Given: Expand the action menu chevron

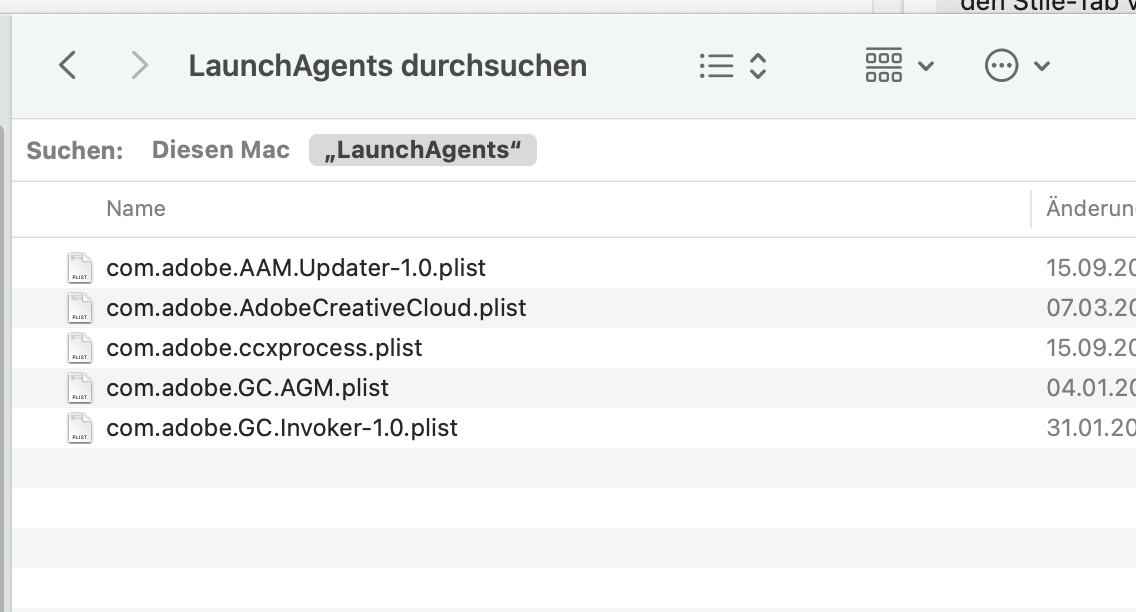Looking at the screenshot, I should coord(1042,66).
